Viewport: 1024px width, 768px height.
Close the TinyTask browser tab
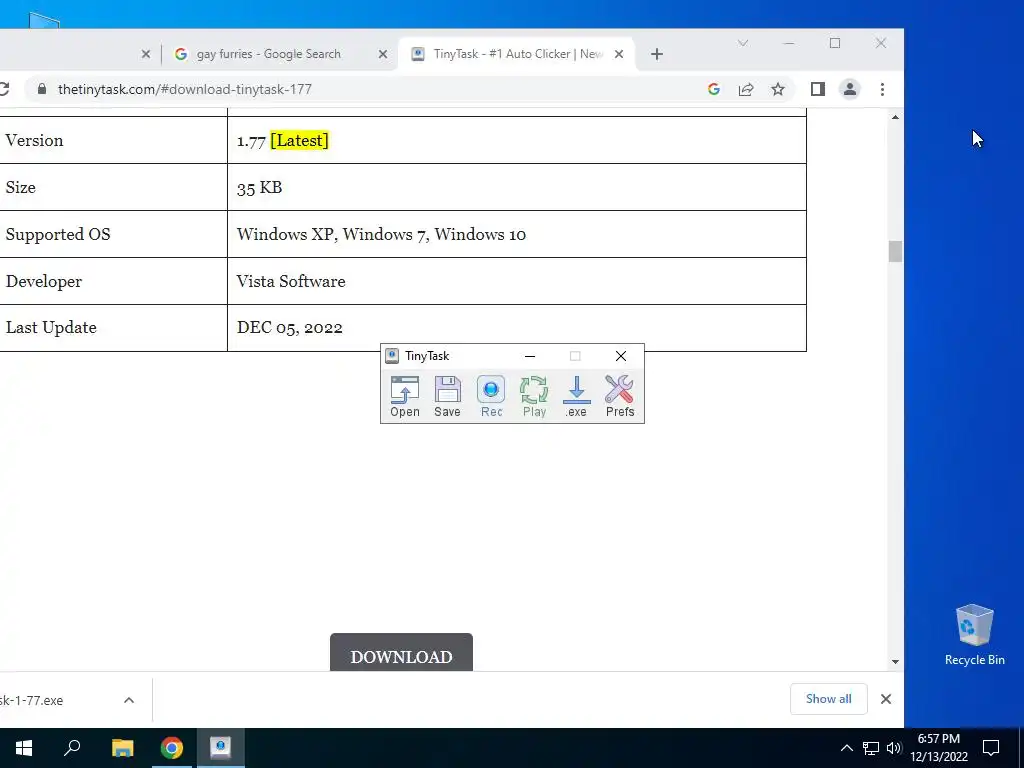tap(619, 54)
